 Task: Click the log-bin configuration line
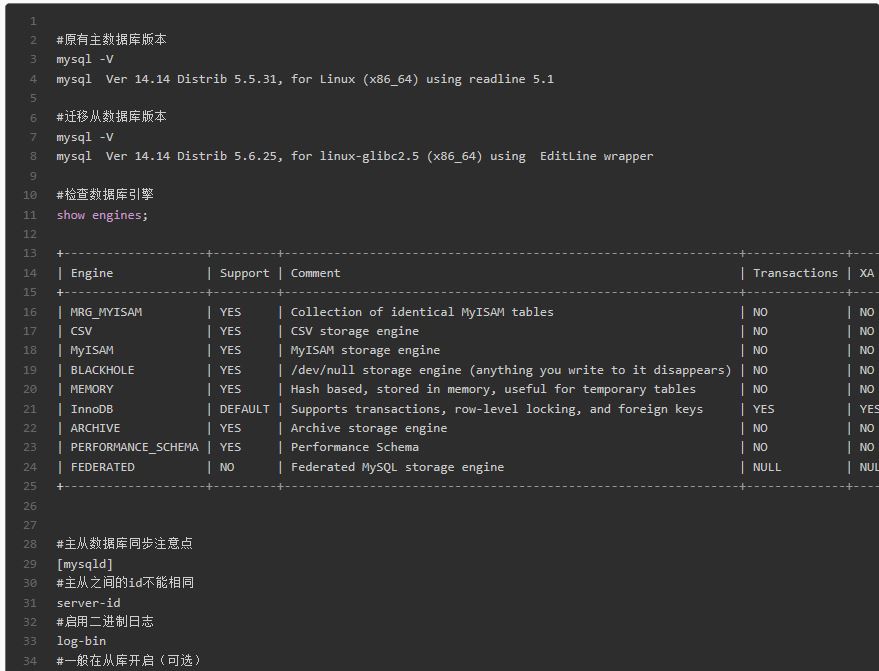[81, 641]
